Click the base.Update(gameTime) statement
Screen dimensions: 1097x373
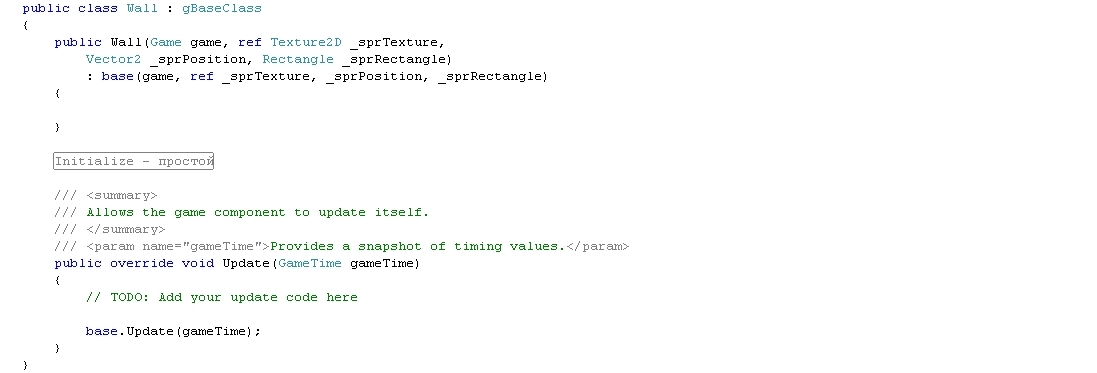pos(174,331)
